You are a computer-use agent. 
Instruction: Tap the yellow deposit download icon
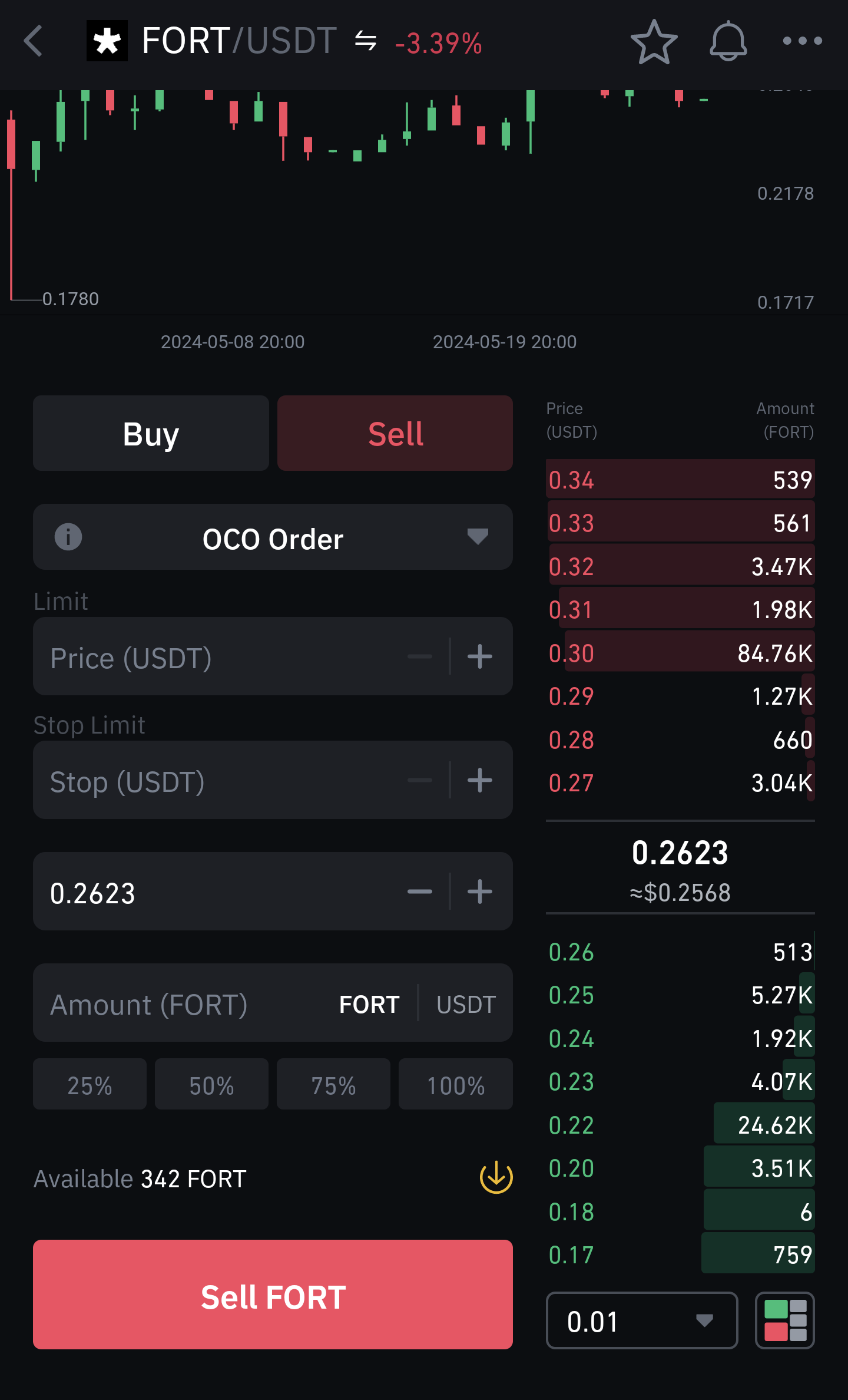[496, 1177]
